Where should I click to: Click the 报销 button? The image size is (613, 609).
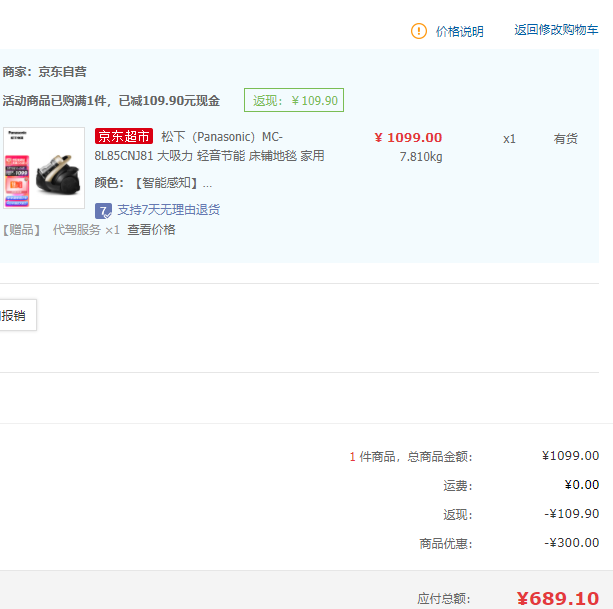tap(18, 315)
